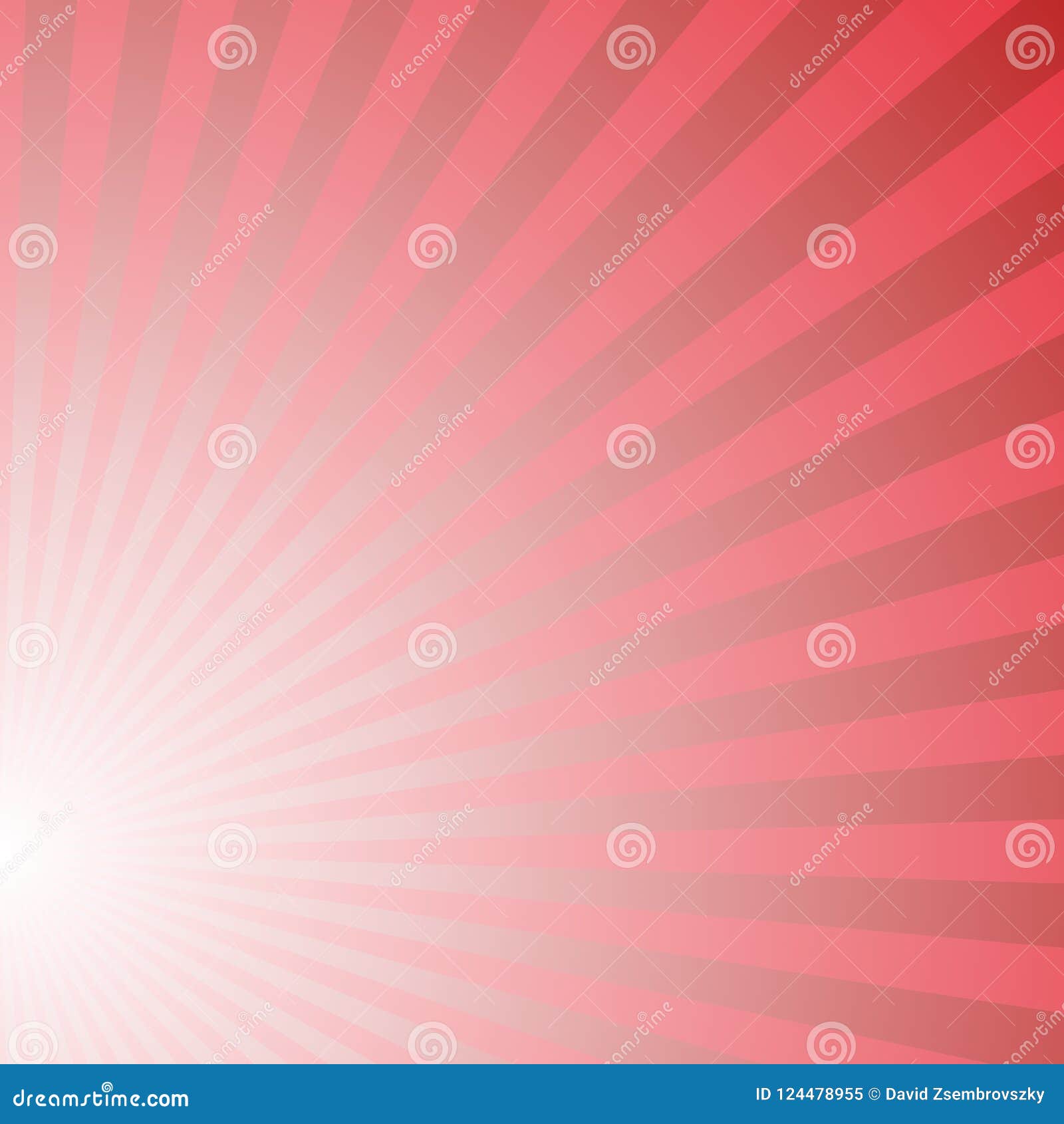This screenshot has height=1124, width=1064.
Task: Click the small spiral in the dreamstime wordmark
Action: (x=107, y=1087)
